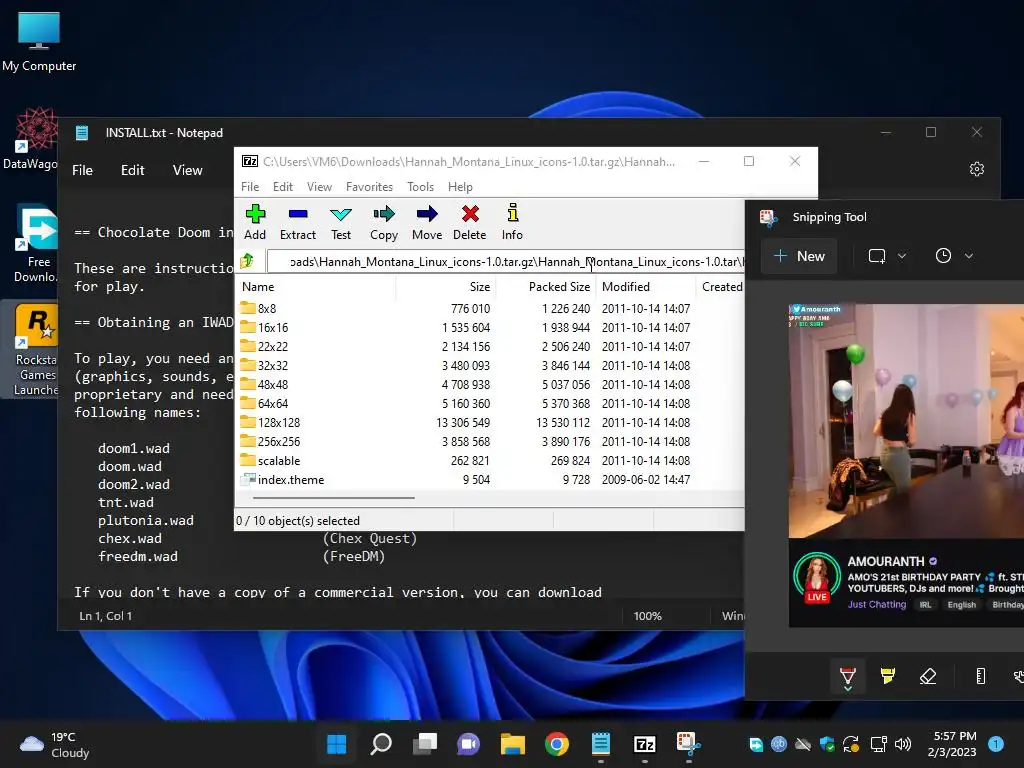1024x768 pixels.
Task: Toggle the ruler tool in Snipping Tool
Action: click(x=980, y=676)
